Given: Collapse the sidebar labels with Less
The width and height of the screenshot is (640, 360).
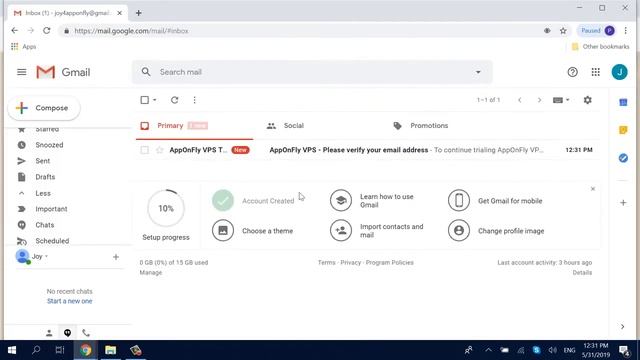Looking at the screenshot, I should click(x=43, y=193).
